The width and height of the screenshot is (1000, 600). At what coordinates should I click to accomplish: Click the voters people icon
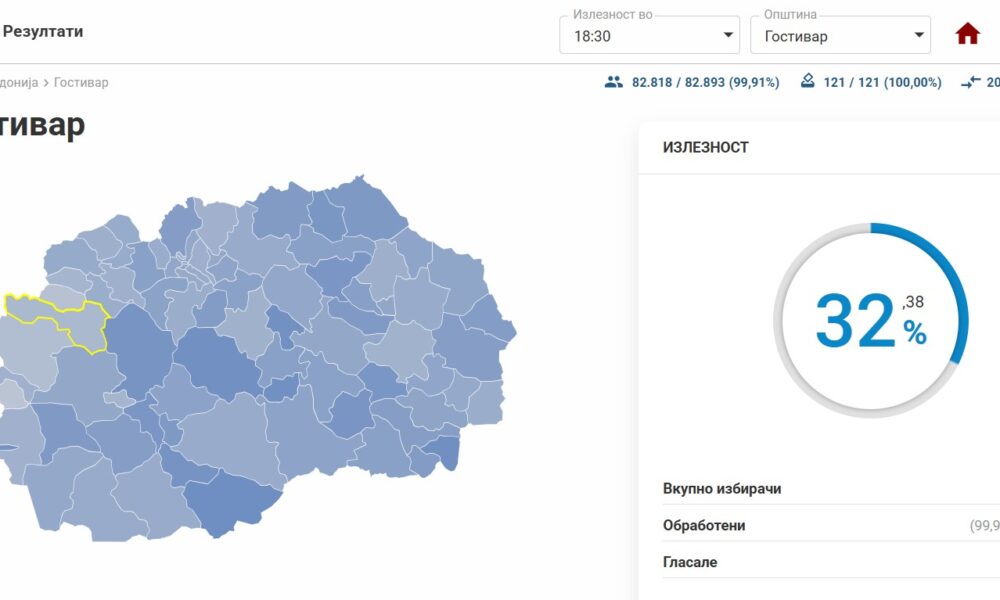(614, 82)
